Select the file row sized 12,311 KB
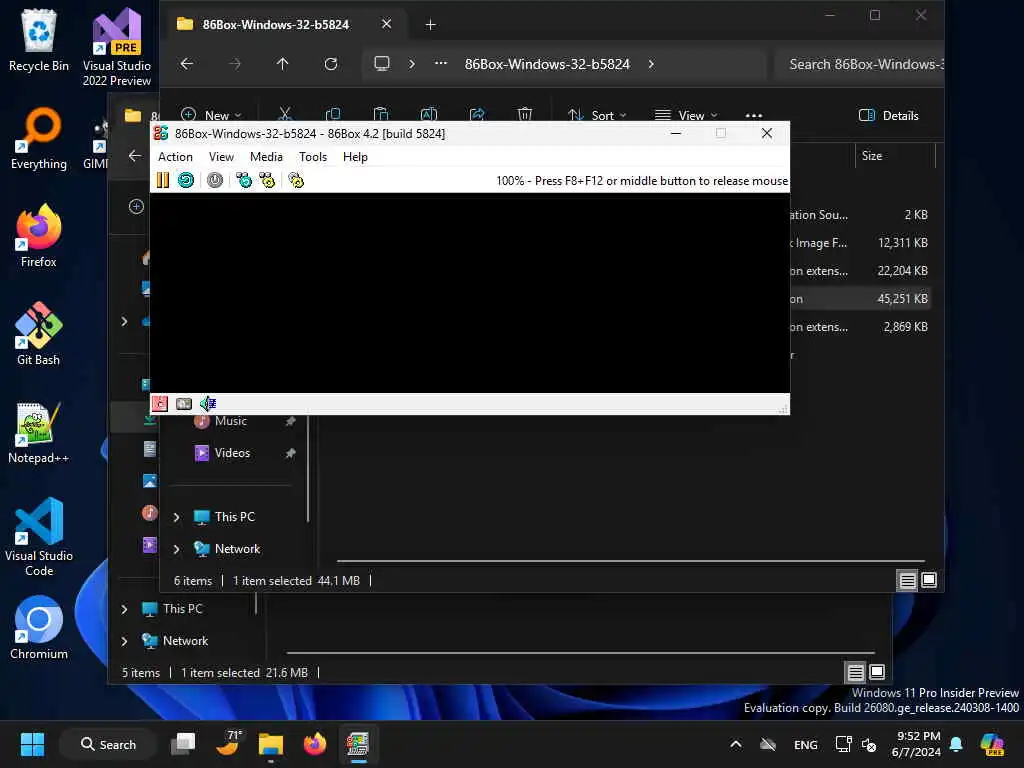The image size is (1024, 768). point(861,243)
